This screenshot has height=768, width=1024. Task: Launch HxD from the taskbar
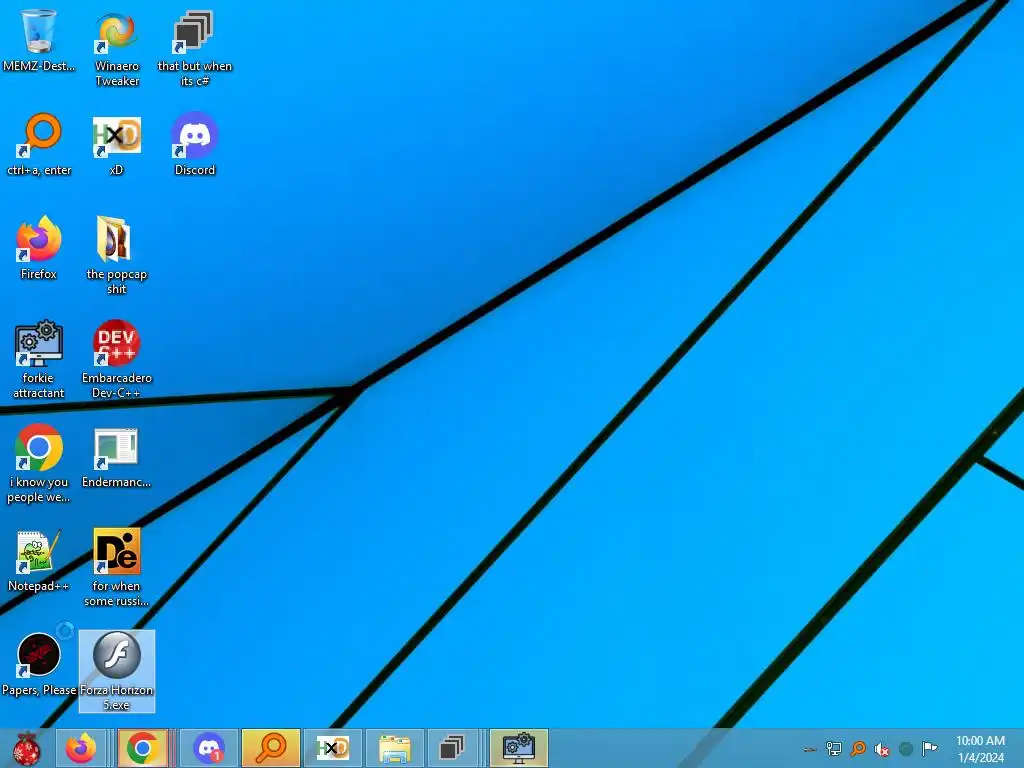(x=332, y=748)
